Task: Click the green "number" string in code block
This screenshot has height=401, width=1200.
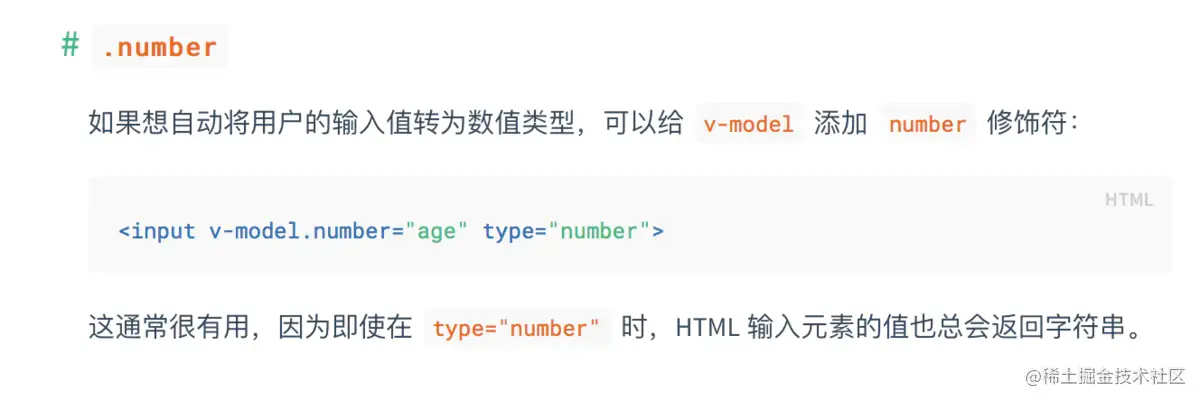Action: point(600,231)
